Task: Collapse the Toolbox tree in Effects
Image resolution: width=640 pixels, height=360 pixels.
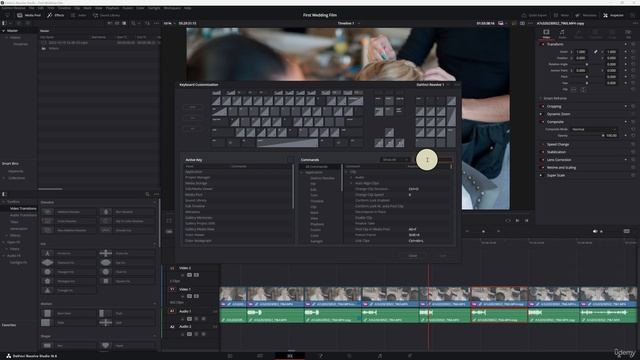Action: coord(4,202)
